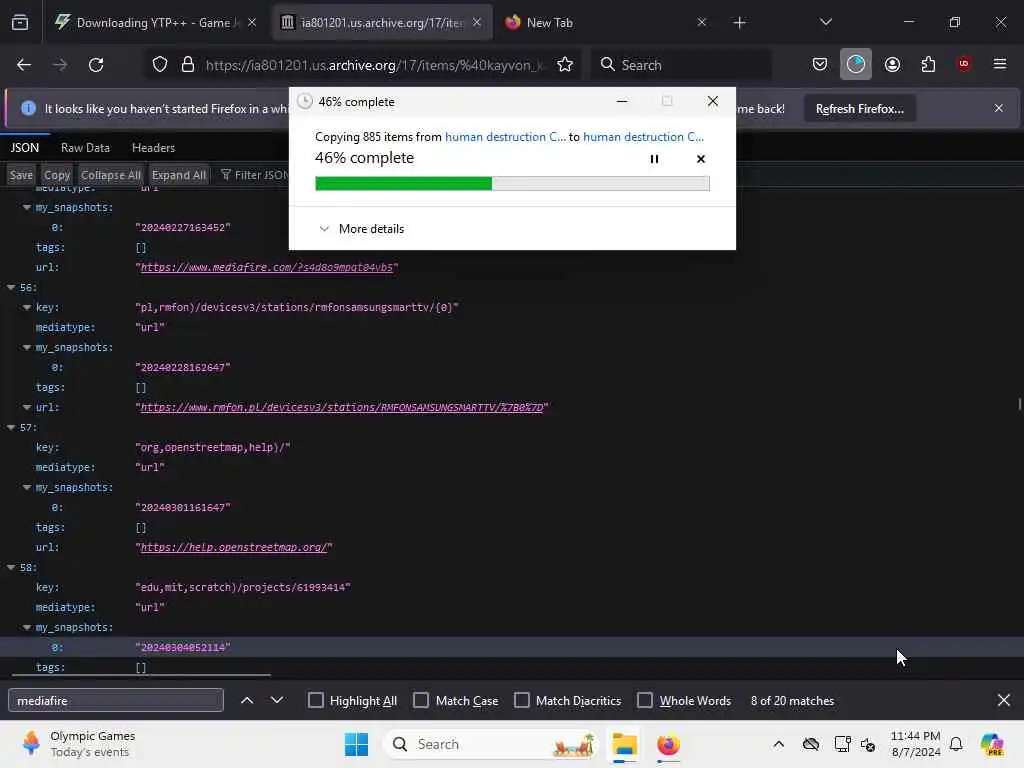Click the Firefox search box
Screen dimensions: 1024x768
point(682,65)
